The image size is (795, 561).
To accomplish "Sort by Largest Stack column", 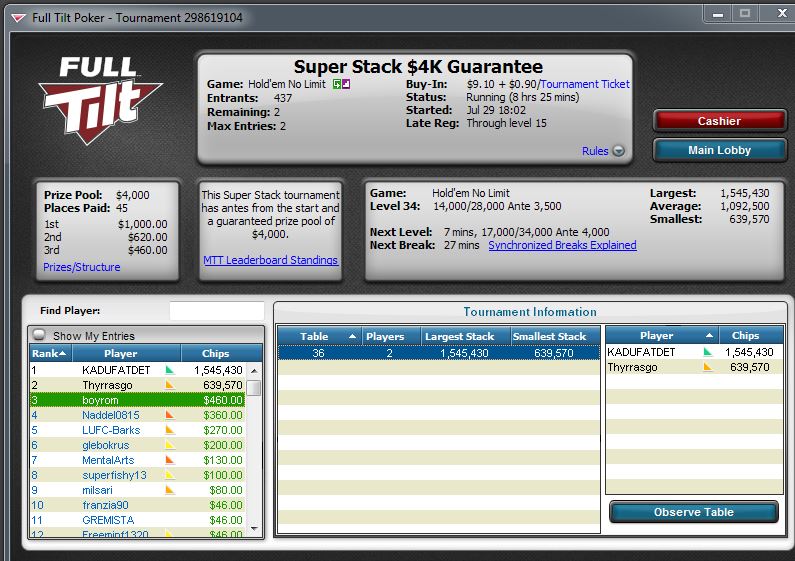I will pos(465,336).
